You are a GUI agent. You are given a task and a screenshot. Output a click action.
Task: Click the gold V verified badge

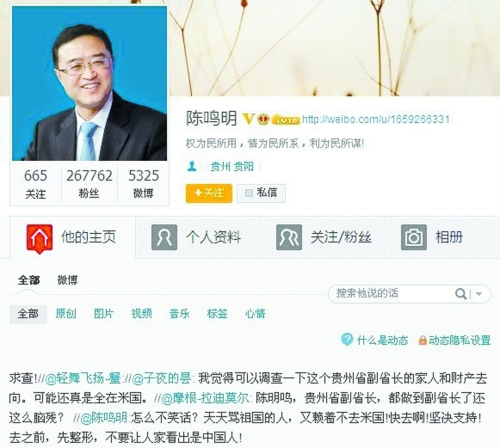pyautogui.click(x=248, y=119)
